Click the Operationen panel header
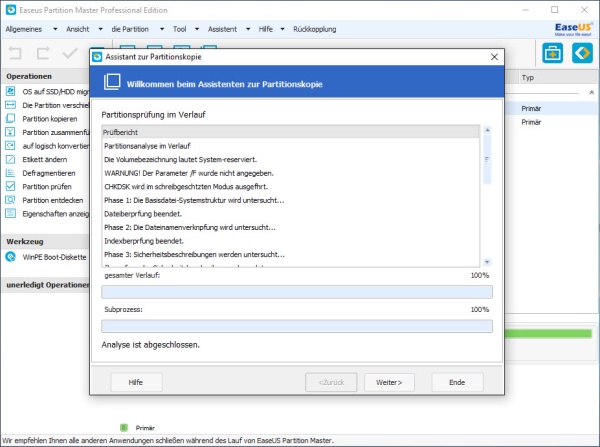This screenshot has height=447, width=600. click(46, 76)
